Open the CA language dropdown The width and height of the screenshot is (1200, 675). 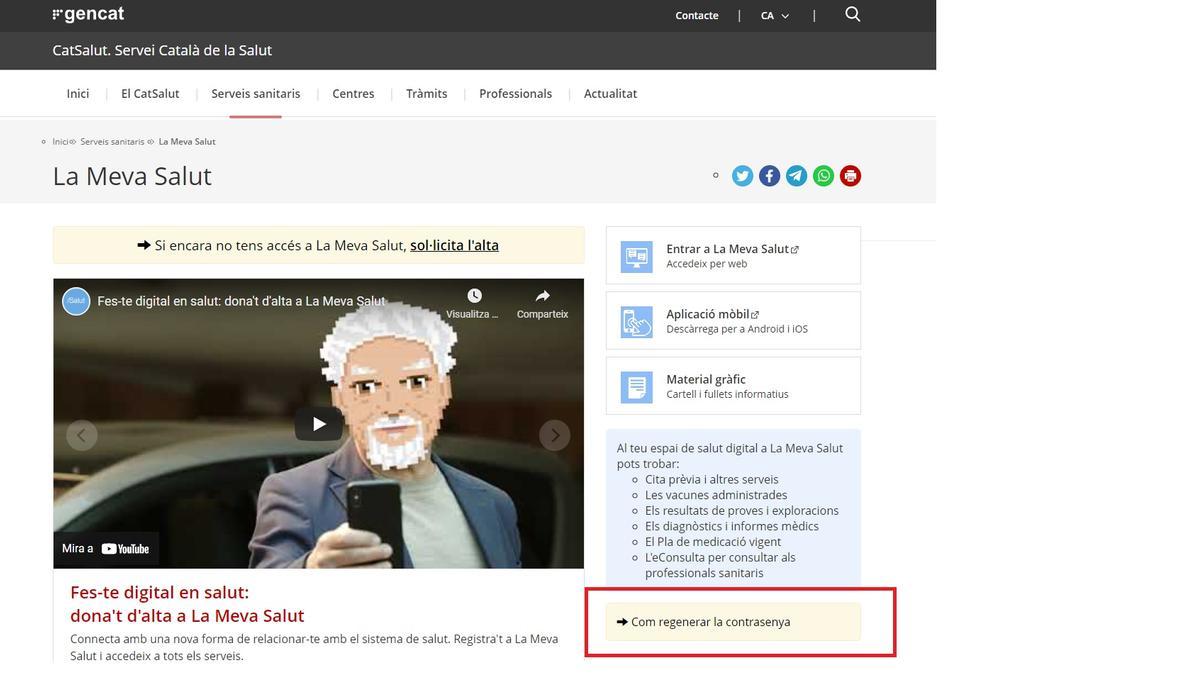(772, 15)
